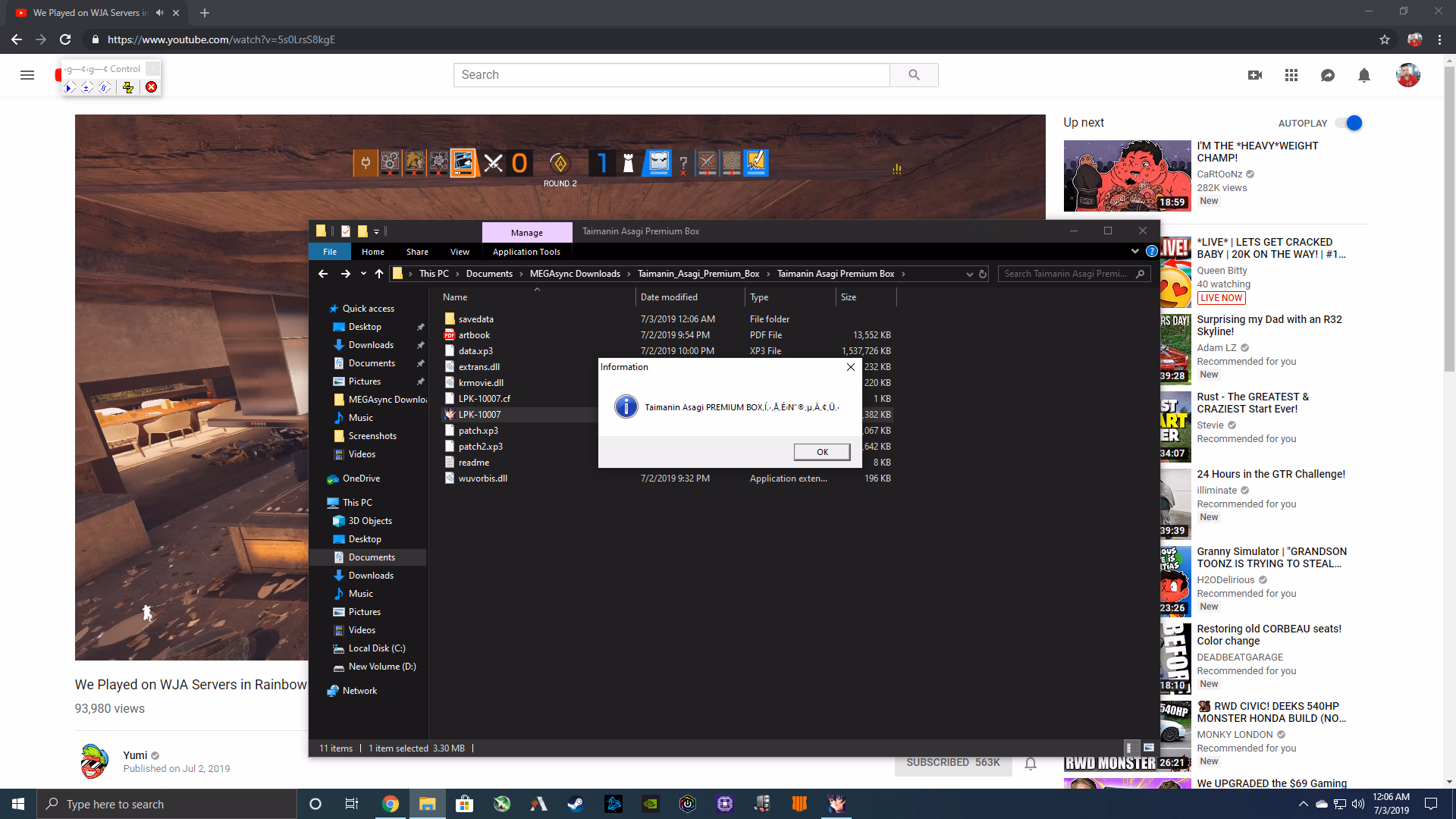Open the Share ribbon tab
The image size is (1456, 819).
[x=417, y=252]
